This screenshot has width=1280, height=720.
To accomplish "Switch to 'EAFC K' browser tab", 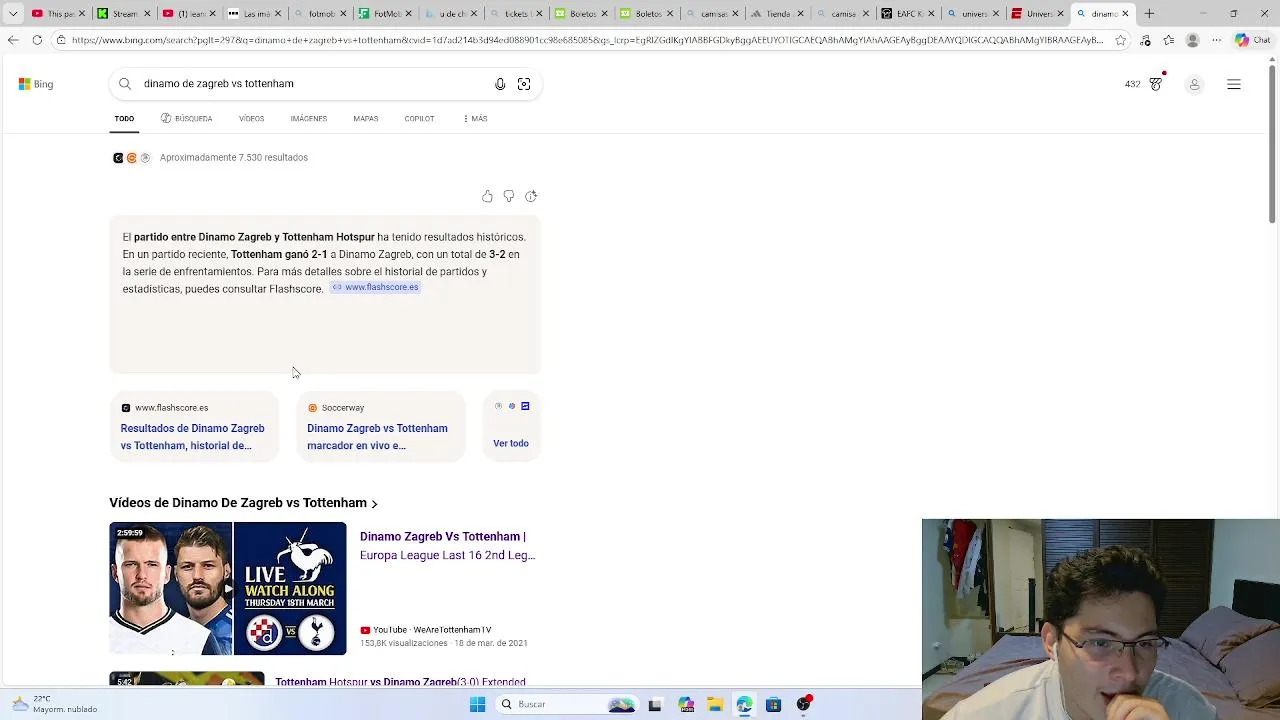I will (906, 14).
